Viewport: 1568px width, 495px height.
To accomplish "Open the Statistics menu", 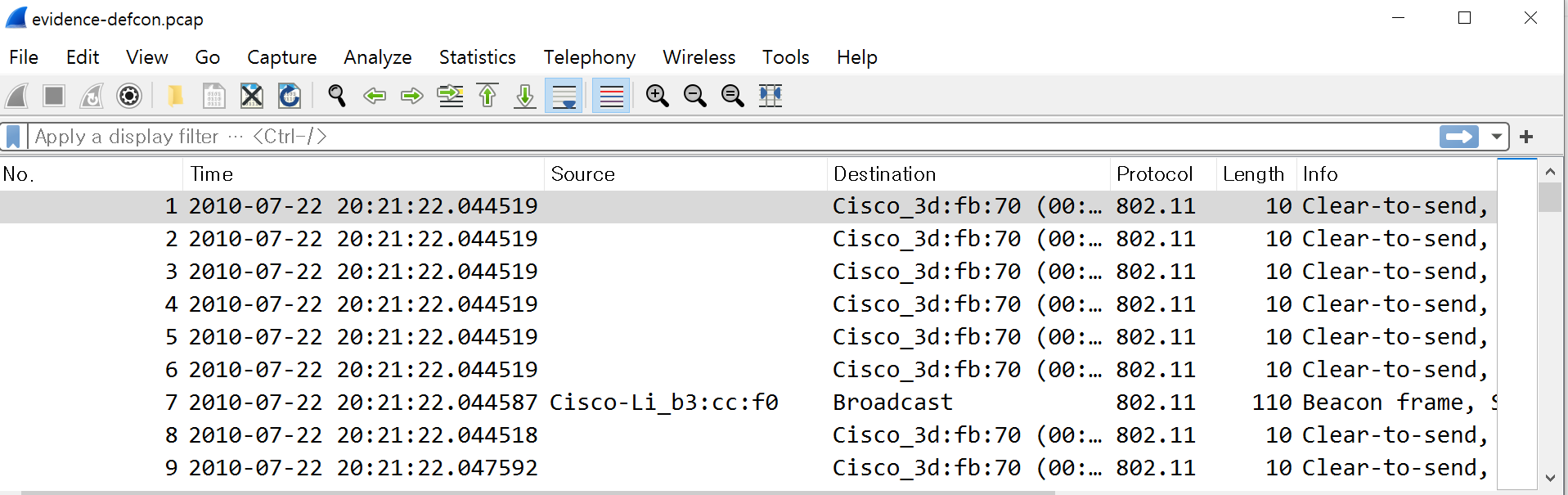I will click(478, 57).
